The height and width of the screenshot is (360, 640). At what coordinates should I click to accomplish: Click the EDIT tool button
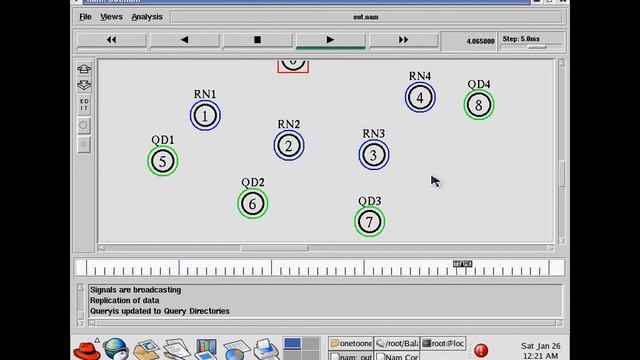click(x=84, y=104)
